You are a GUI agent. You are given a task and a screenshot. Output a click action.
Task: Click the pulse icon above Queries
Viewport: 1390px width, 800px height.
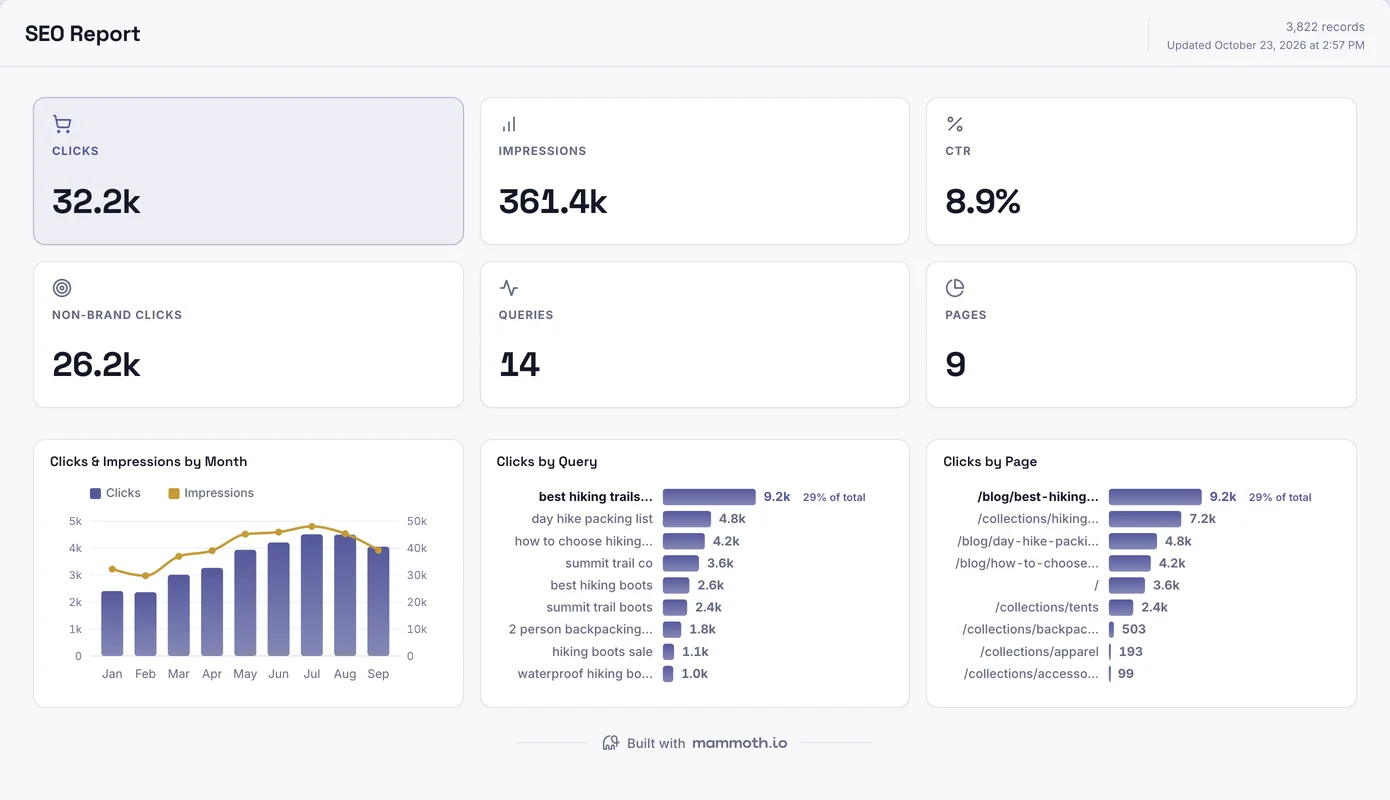pos(509,288)
